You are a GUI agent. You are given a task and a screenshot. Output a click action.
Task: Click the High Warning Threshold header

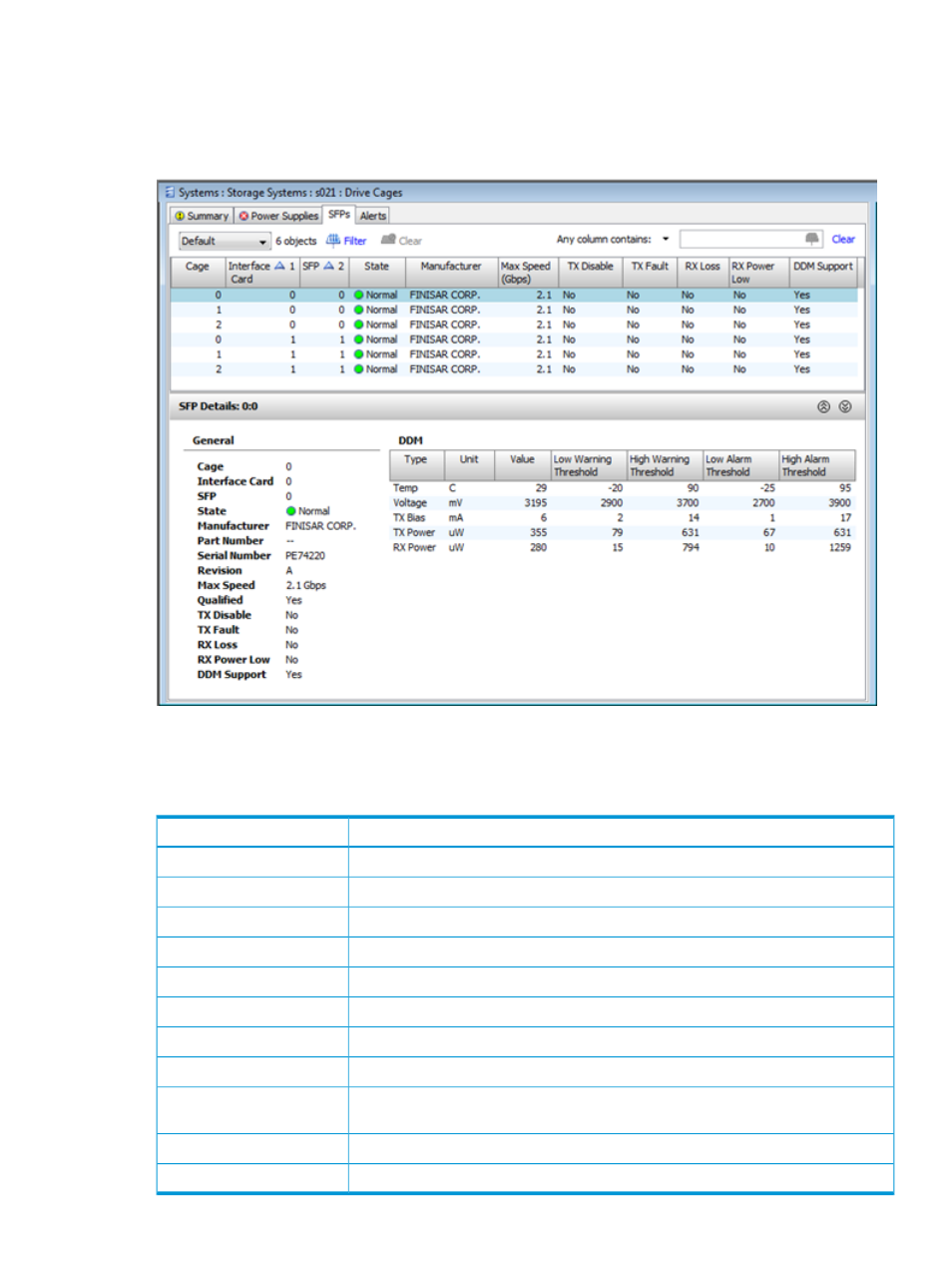tap(665, 465)
